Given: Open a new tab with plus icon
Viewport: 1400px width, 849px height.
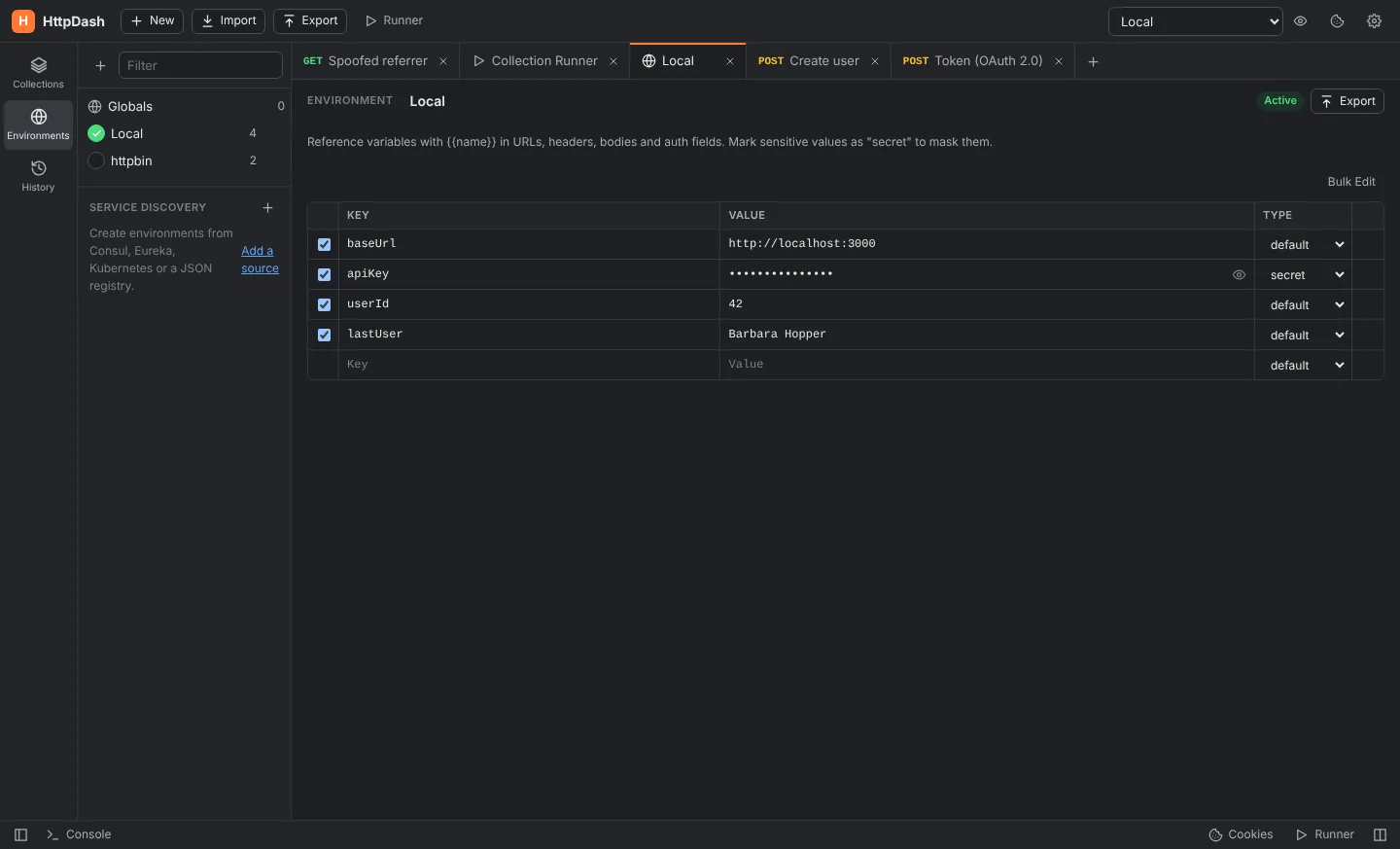Looking at the screenshot, I should pos(1093,61).
